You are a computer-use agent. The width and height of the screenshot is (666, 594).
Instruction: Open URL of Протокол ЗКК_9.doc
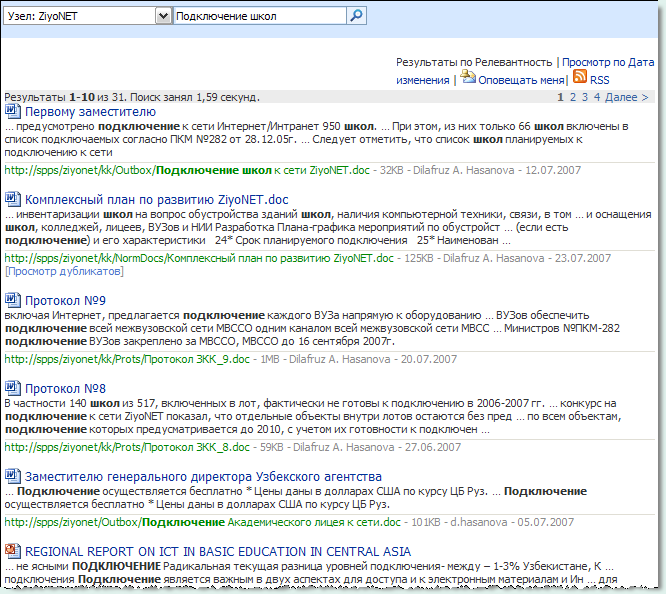[127, 359]
